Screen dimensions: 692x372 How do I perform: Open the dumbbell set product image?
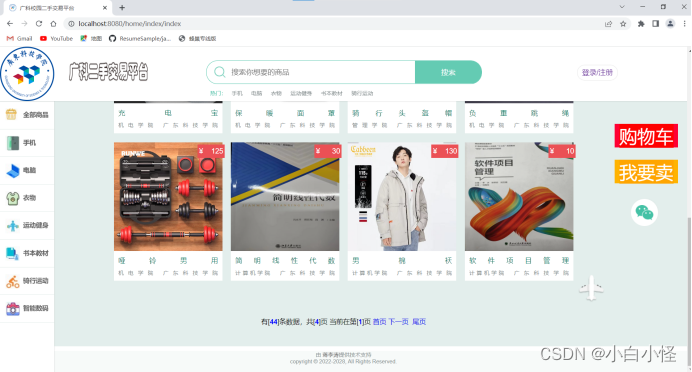tap(168, 196)
